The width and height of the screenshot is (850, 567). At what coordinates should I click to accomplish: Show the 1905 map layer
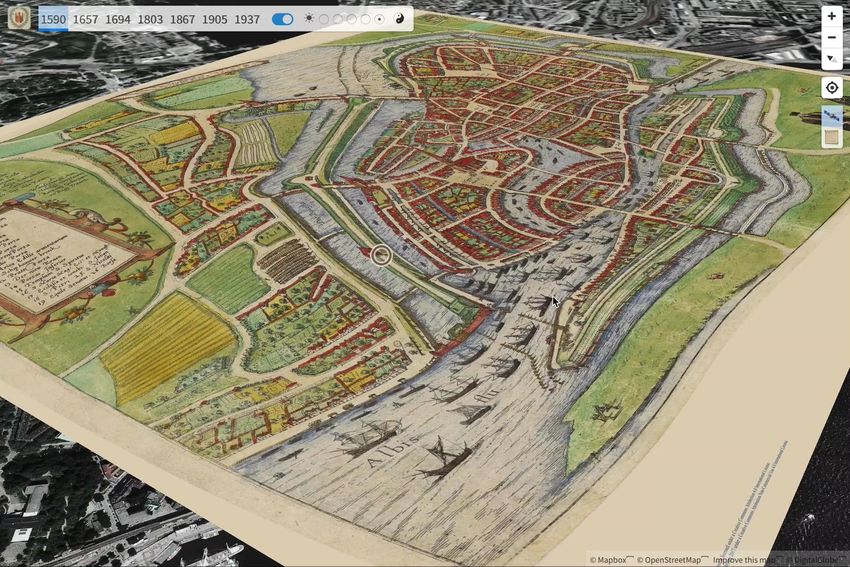pyautogui.click(x=215, y=20)
